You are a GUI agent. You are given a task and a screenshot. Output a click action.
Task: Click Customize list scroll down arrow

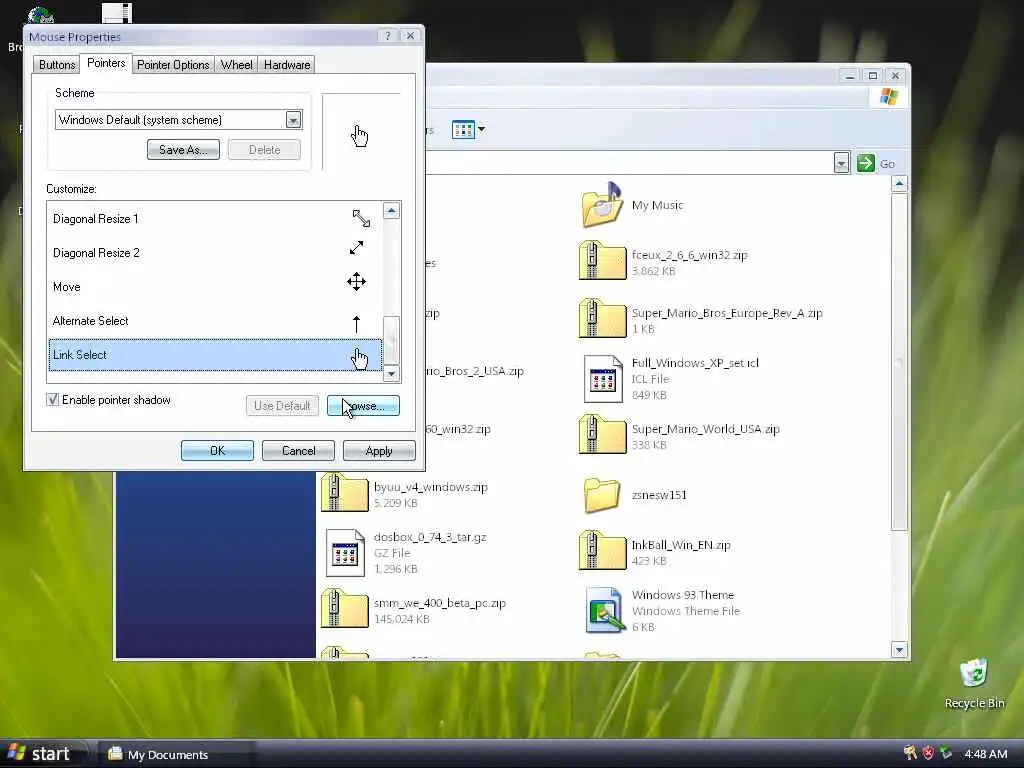point(391,374)
